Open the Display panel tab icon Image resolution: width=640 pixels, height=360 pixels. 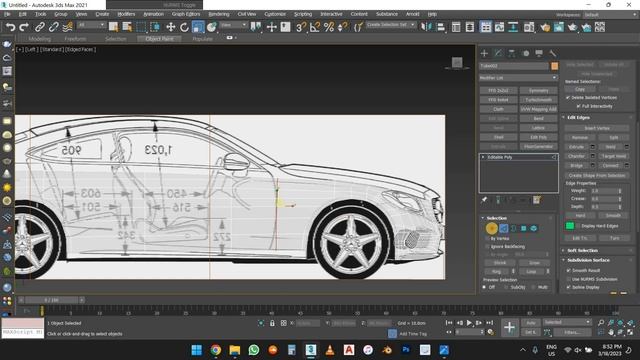tap(539, 53)
